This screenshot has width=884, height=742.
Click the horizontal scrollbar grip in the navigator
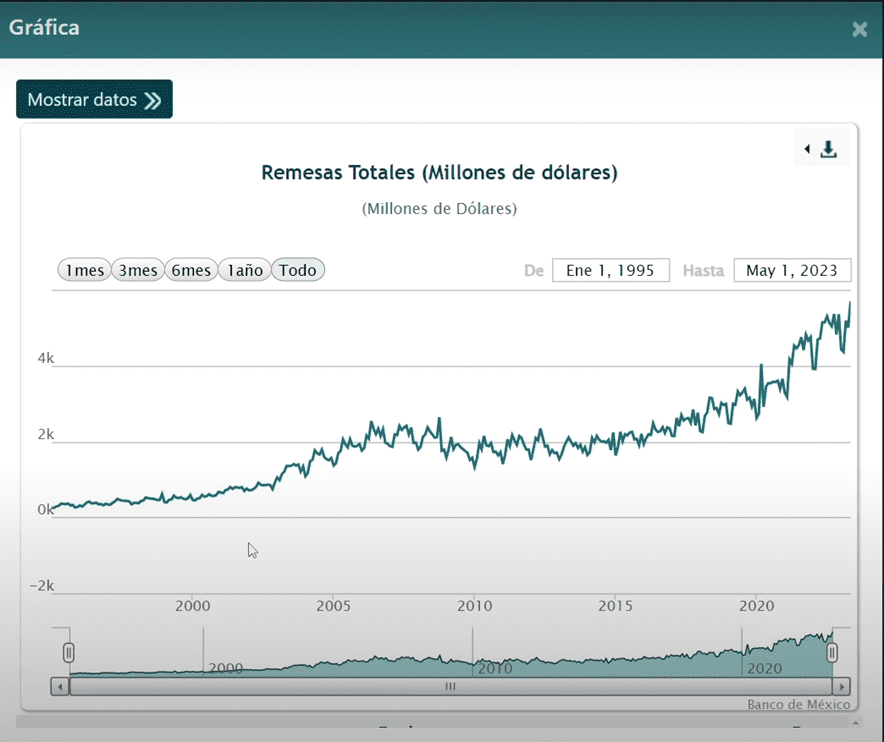pyautogui.click(x=450, y=687)
